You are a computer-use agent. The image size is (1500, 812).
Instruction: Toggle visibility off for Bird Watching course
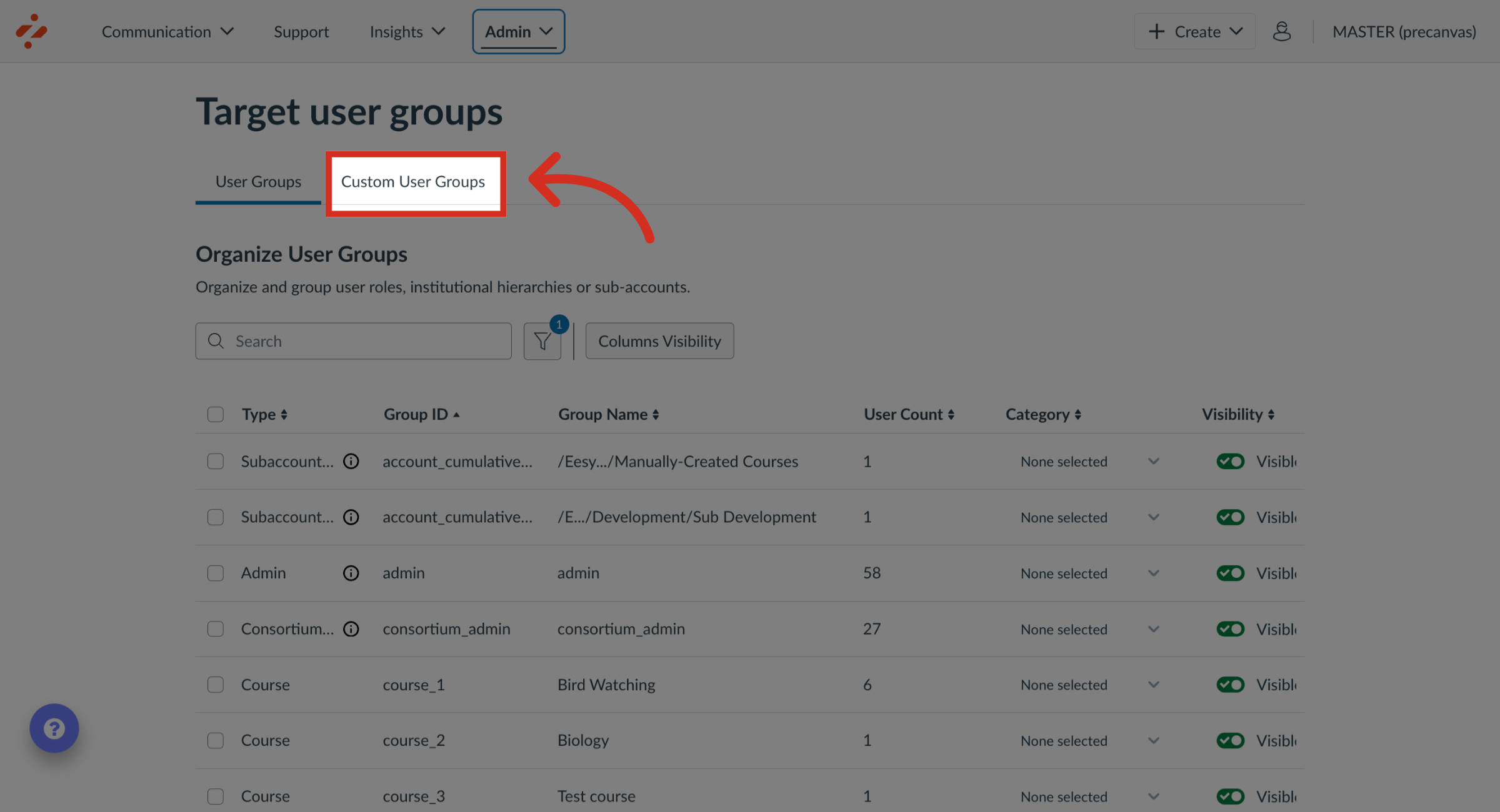pyautogui.click(x=1230, y=684)
